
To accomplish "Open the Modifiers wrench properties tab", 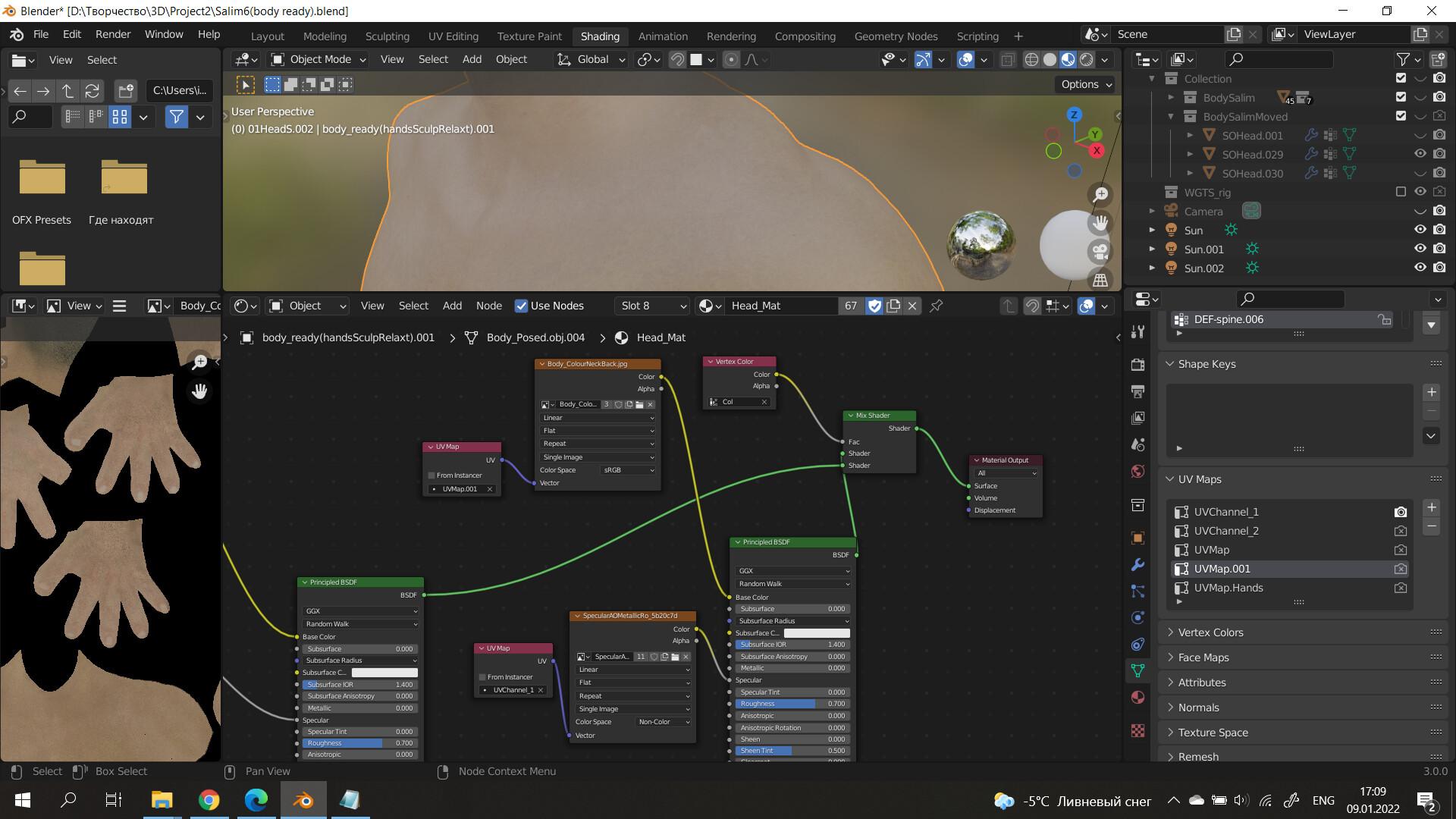I will 1137,565.
